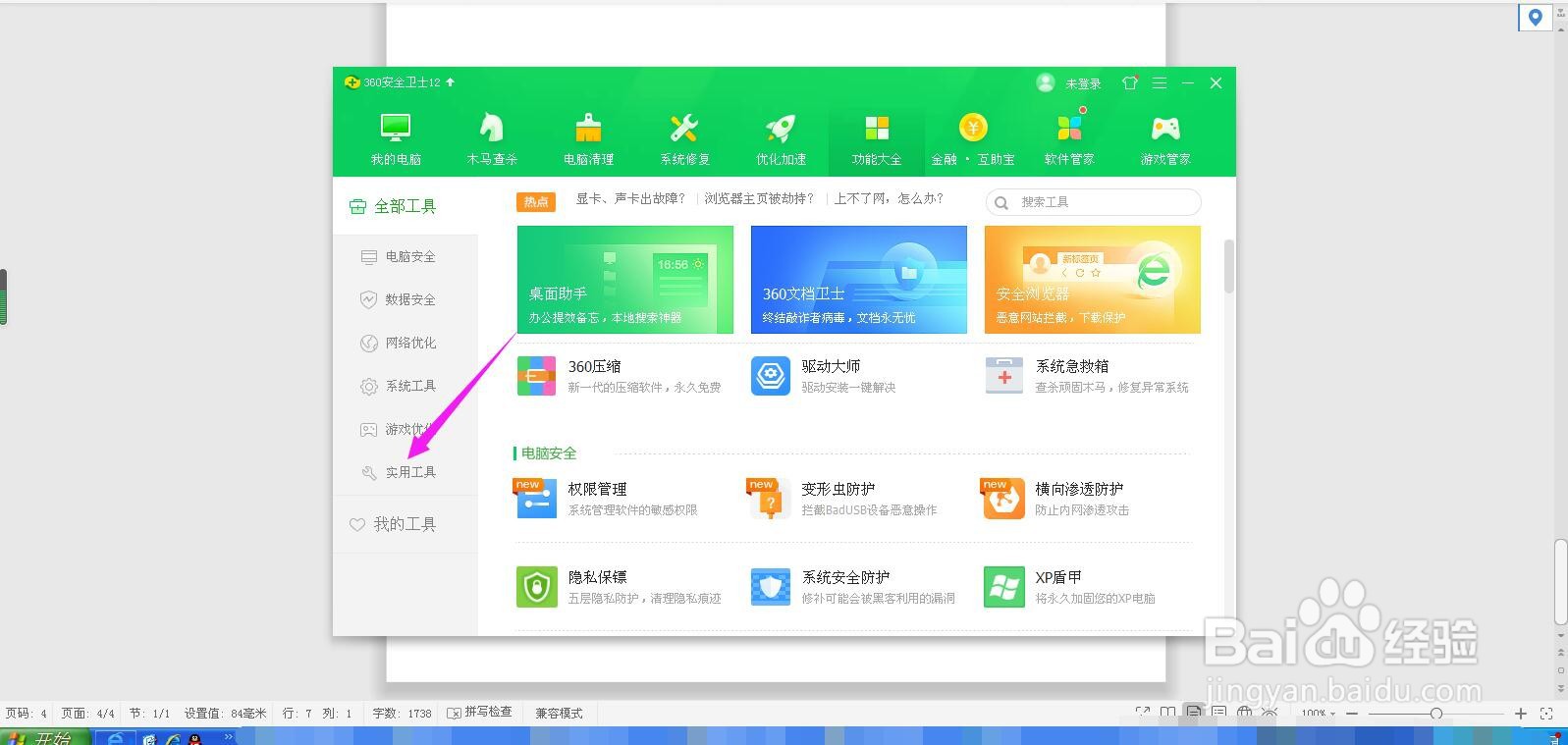Screen dimensions: 1568x745
Task: Click 页面: 4/4 page indicator
Action: [87, 714]
